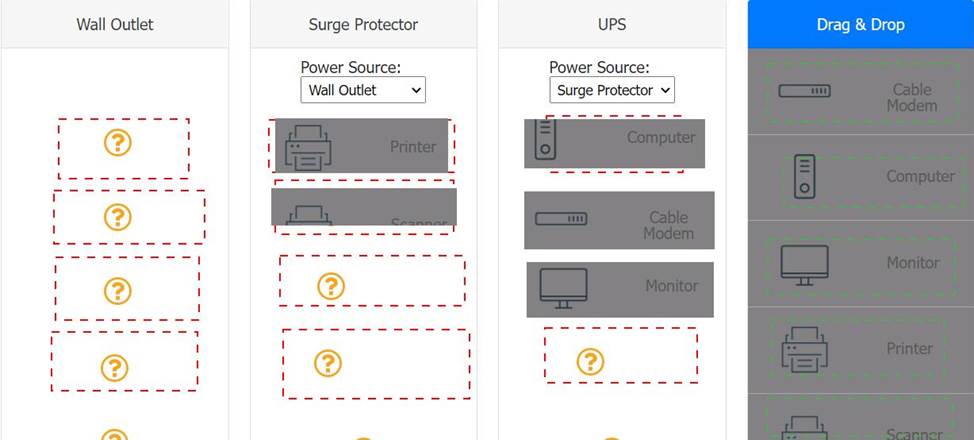This screenshot has width=974, height=440.
Task: Open UPS power source dropdown
Action: click(612, 90)
